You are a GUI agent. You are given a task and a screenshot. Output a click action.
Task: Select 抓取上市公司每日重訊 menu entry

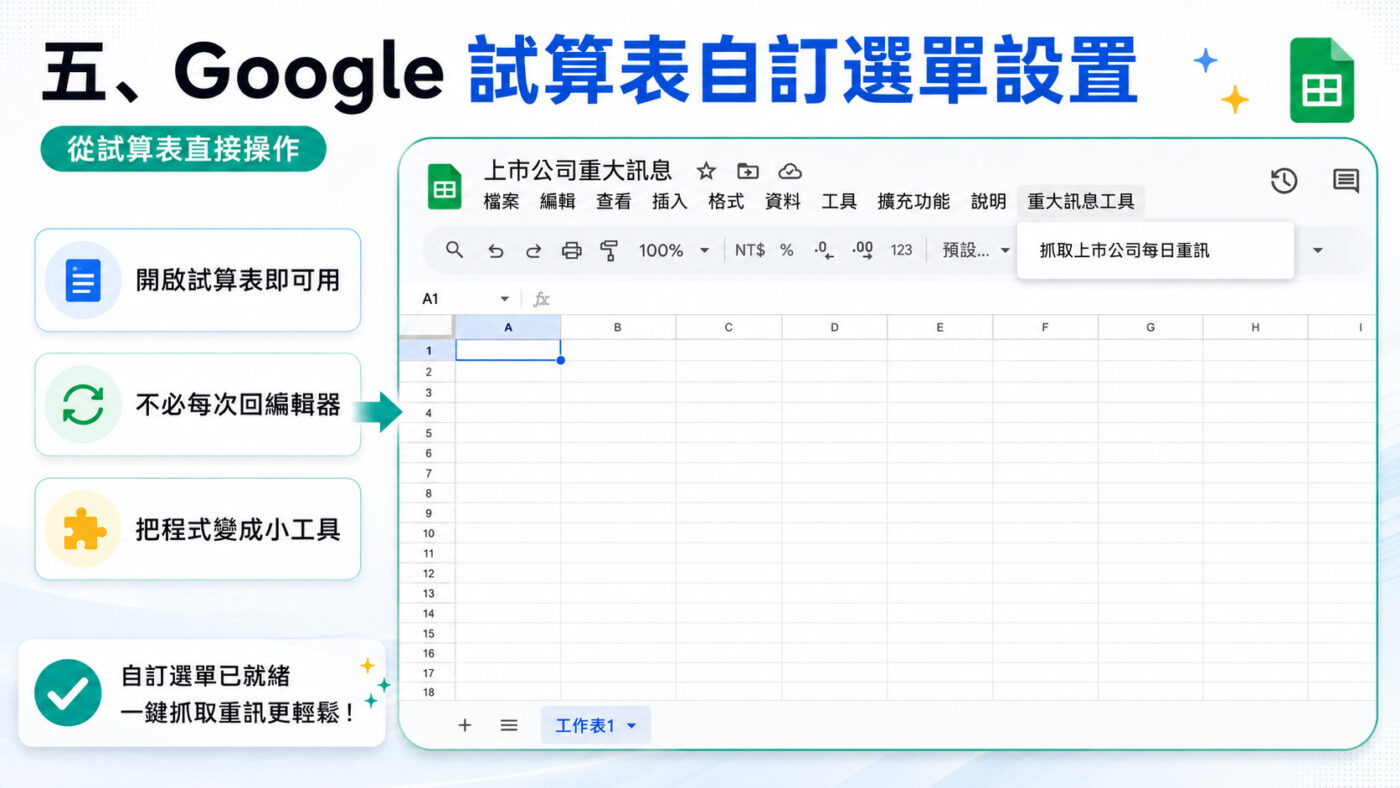1155,250
